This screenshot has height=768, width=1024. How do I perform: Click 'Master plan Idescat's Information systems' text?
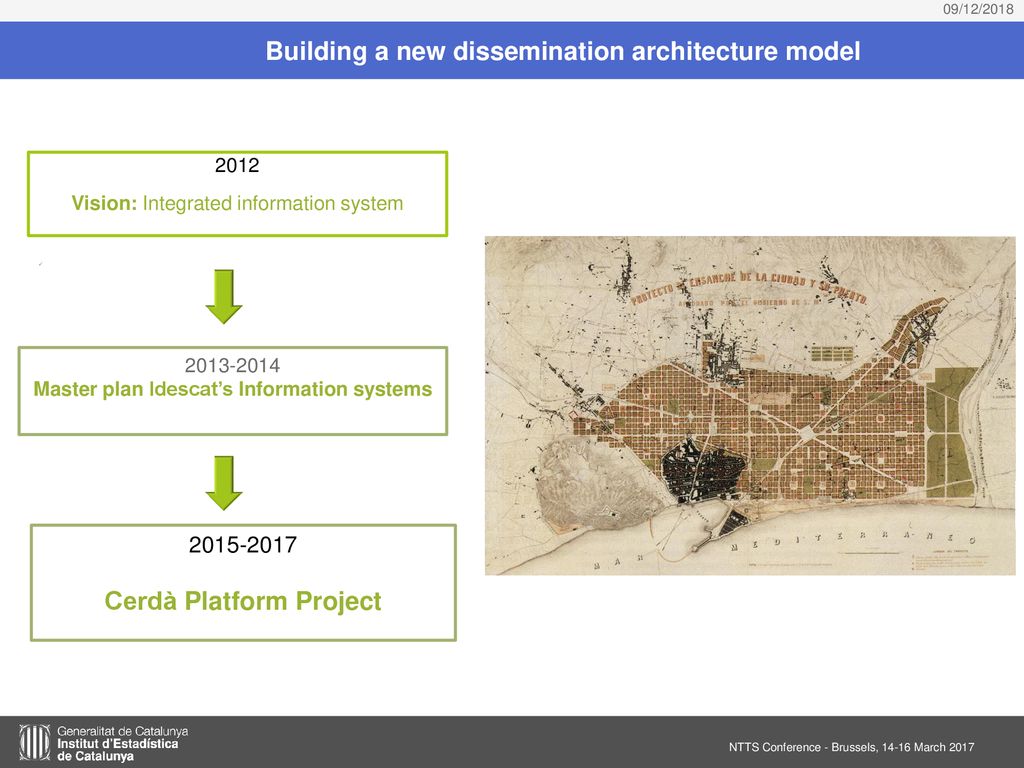click(x=232, y=389)
